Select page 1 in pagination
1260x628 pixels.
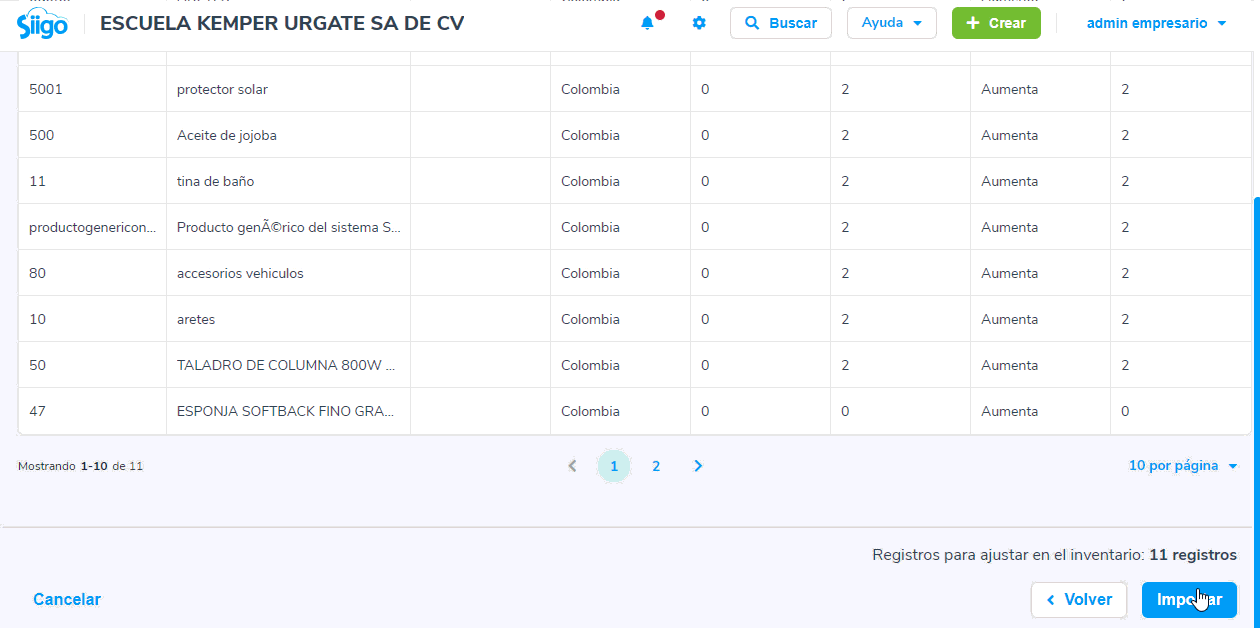[x=614, y=466]
